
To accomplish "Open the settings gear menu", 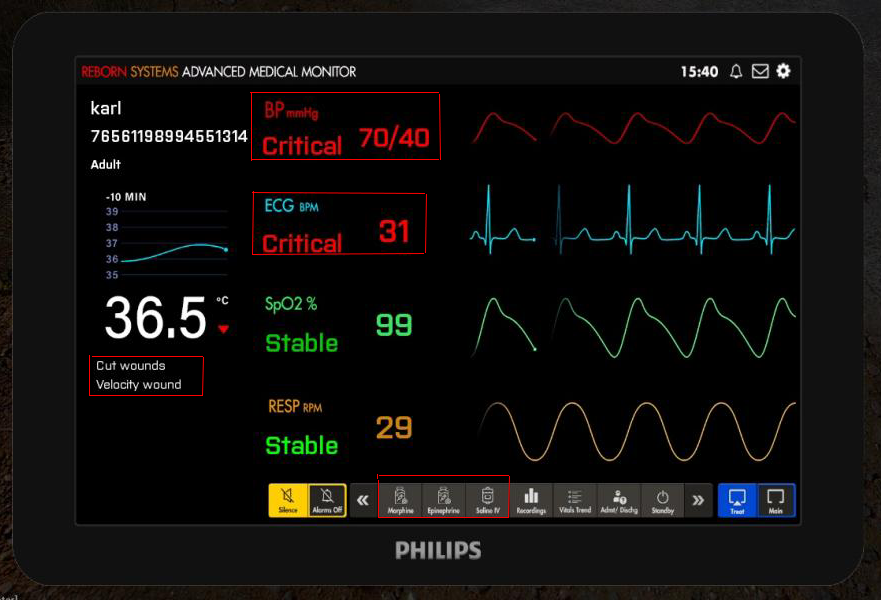I will pyautogui.click(x=784, y=71).
